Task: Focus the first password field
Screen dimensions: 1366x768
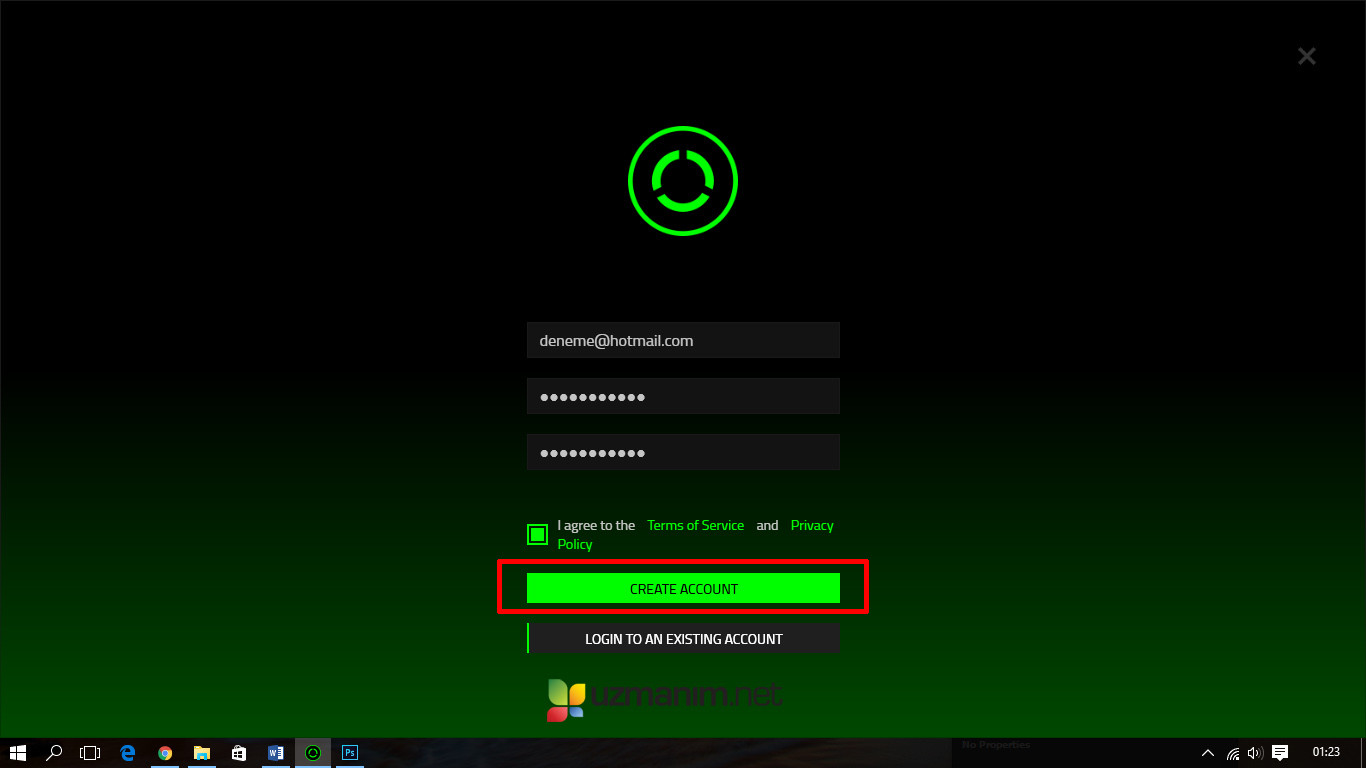Action: tap(683, 396)
